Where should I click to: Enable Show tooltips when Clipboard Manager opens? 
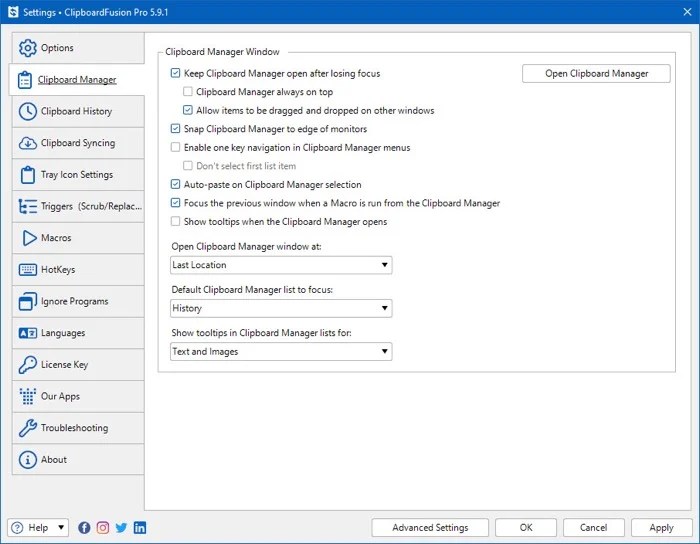coord(175,221)
